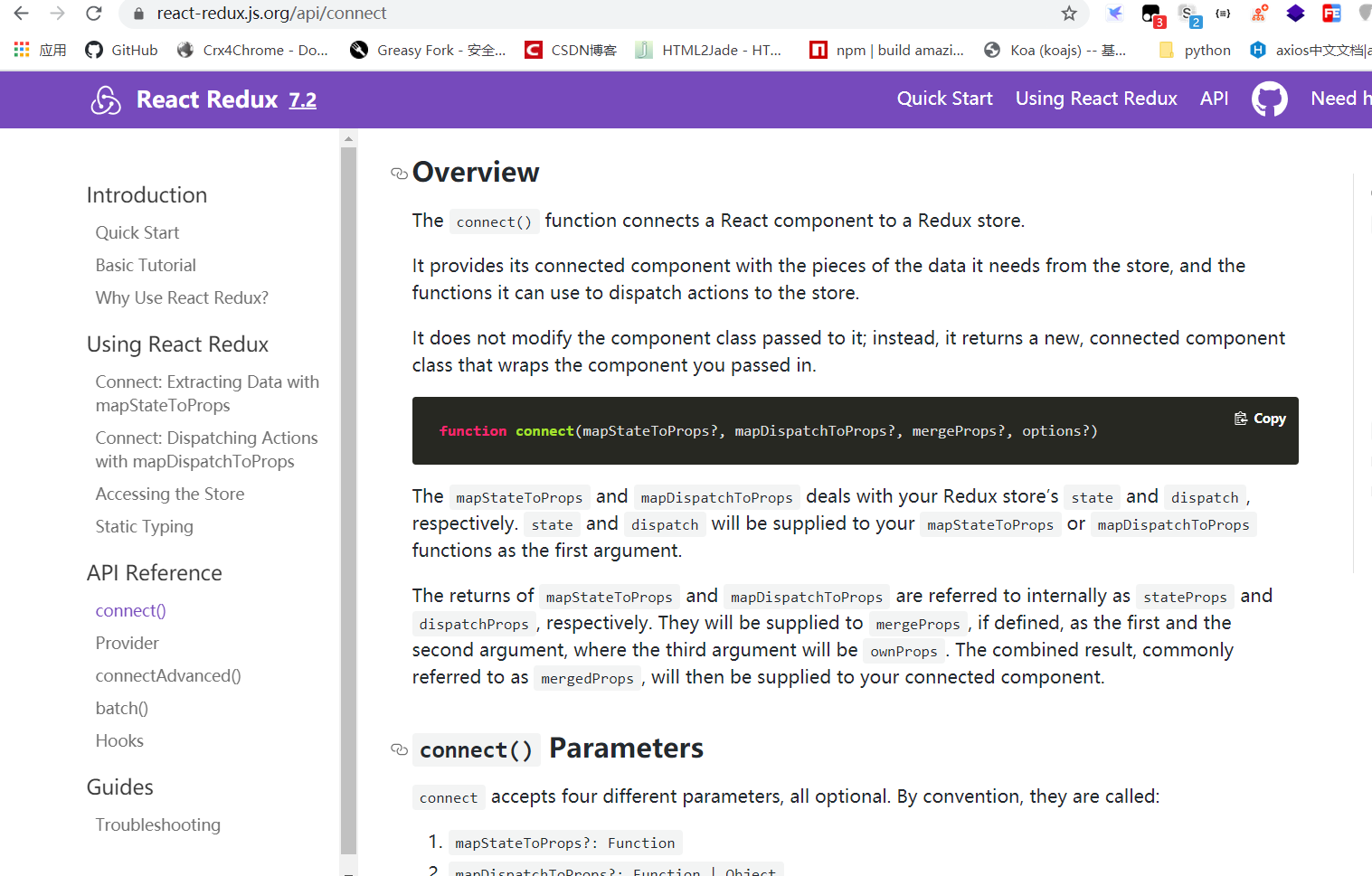Open Using React Redux in the navbar
This screenshot has height=876, width=1372.
pos(1096,99)
